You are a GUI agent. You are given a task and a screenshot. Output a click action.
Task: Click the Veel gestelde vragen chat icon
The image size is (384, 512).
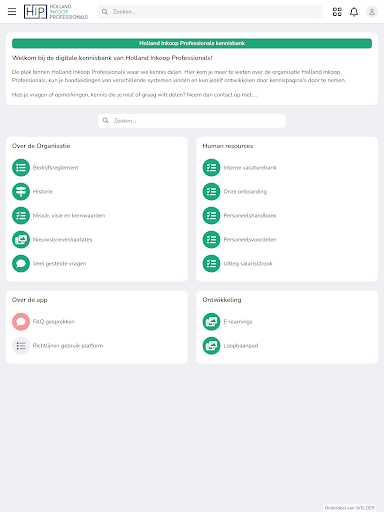pos(21,263)
